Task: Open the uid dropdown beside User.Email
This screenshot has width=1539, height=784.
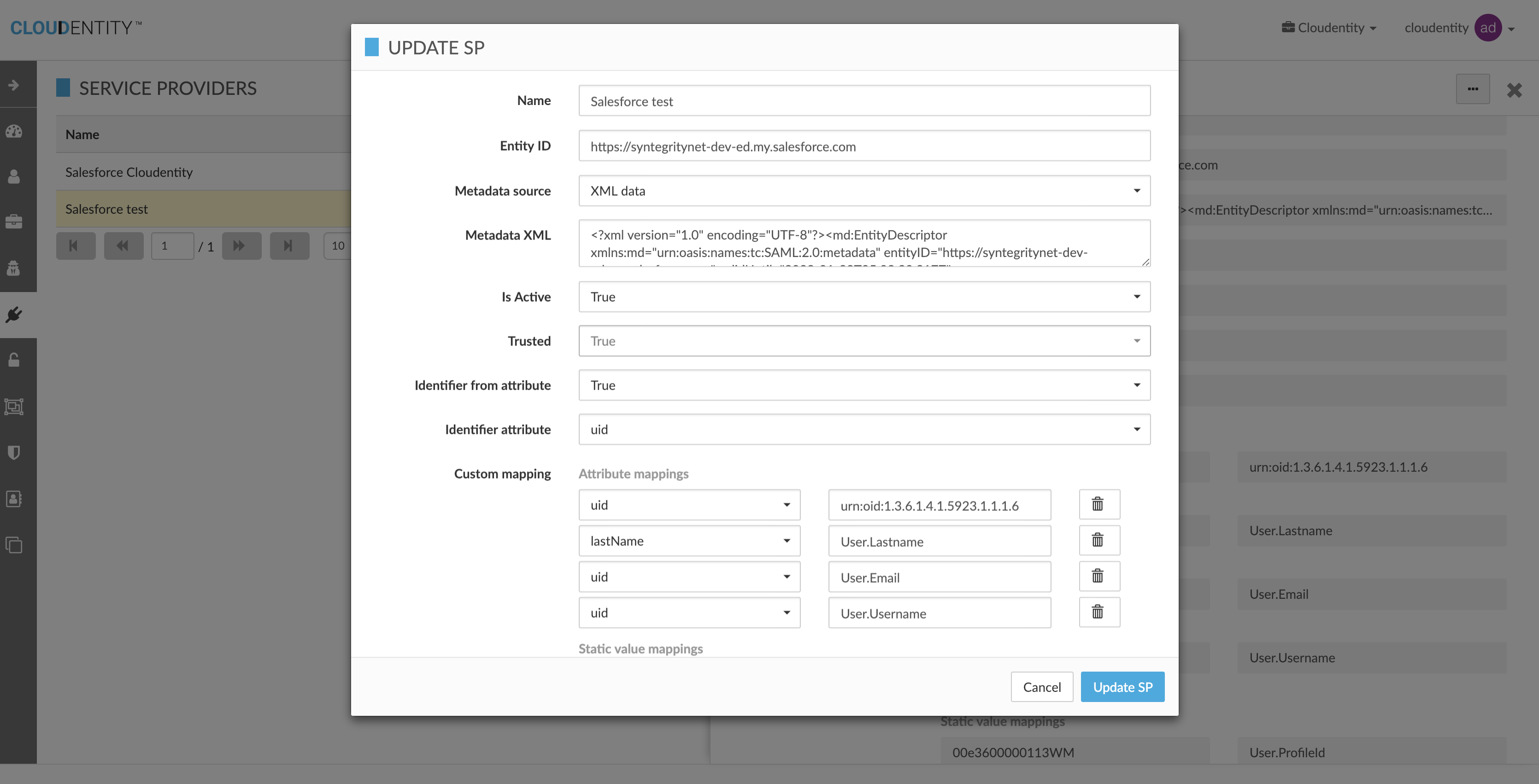Action: coord(689,576)
